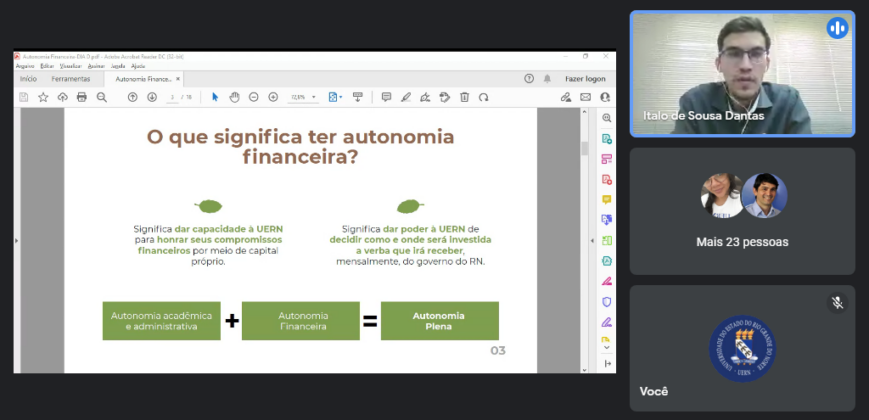Viewport: 869px width, 420px height.
Task: Click scrollbar up arrow in PDF view
Action: 584,112
